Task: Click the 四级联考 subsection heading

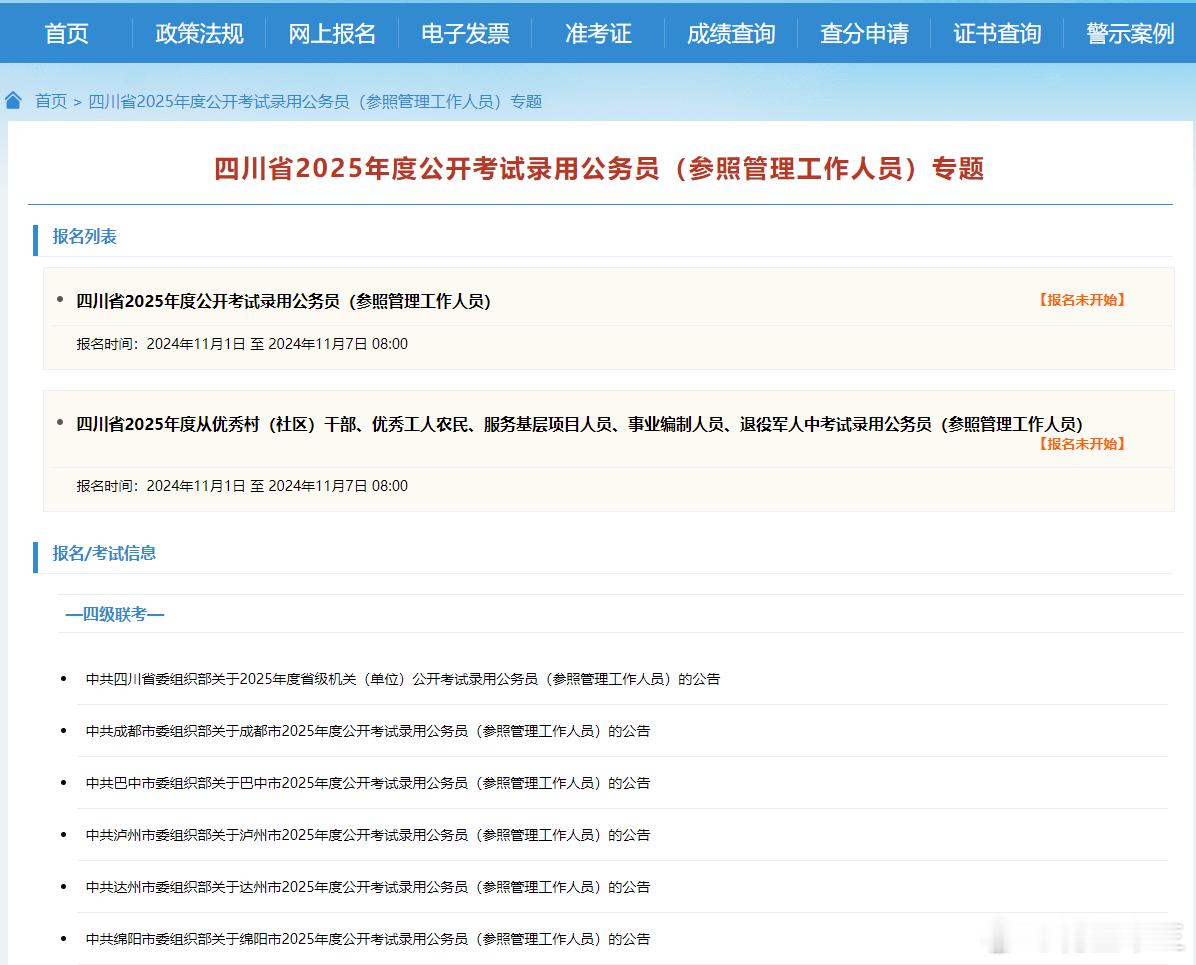Action: click(x=114, y=614)
